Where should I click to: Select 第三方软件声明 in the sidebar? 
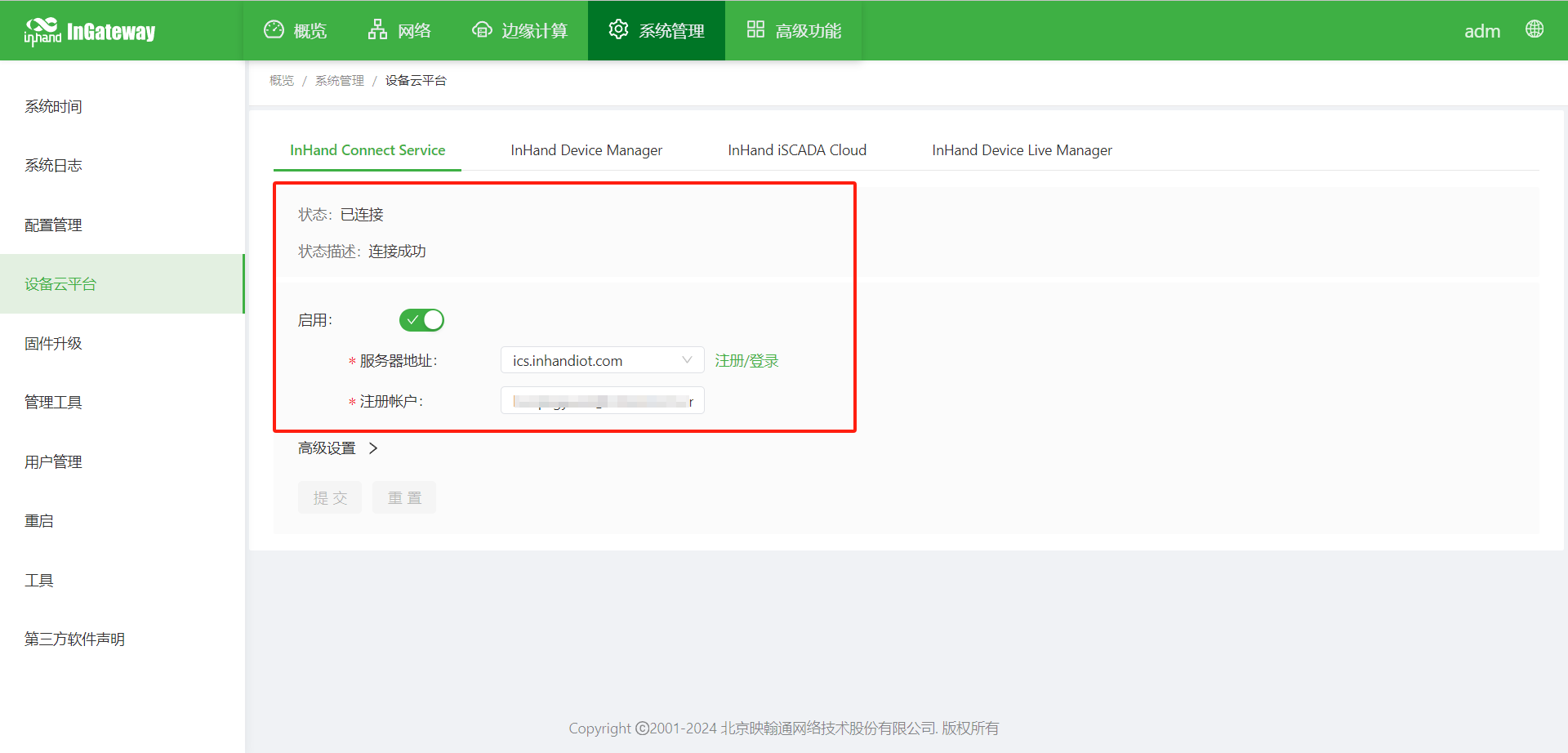point(122,639)
